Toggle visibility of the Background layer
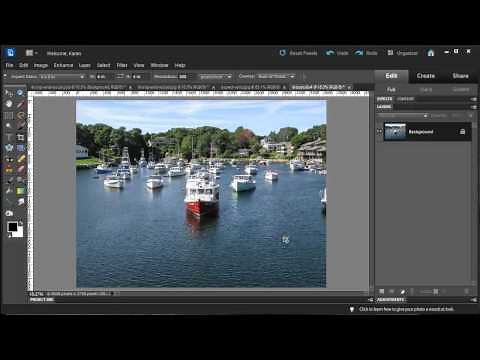Screen dimensions: 480x360 [x=380, y=131]
